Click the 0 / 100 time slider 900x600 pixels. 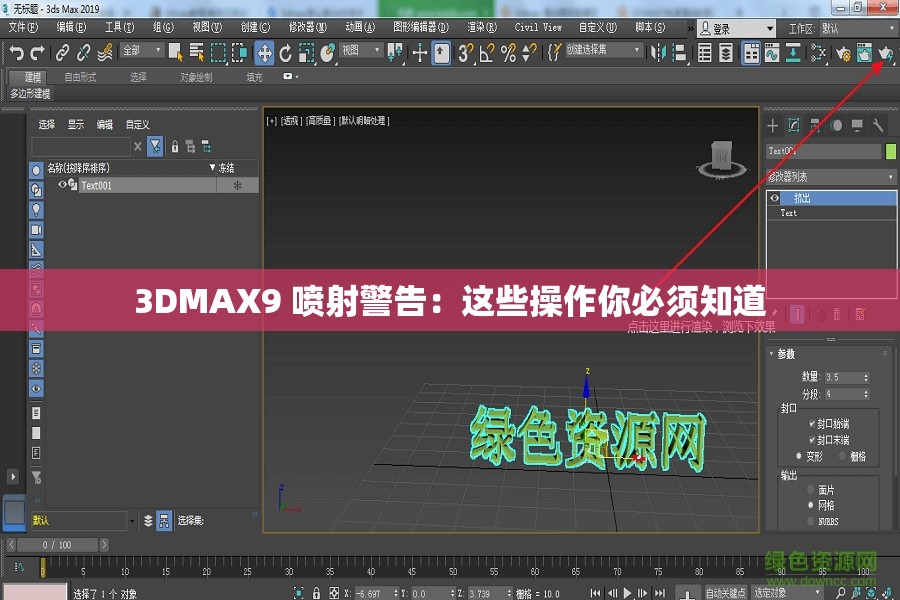[x=57, y=545]
